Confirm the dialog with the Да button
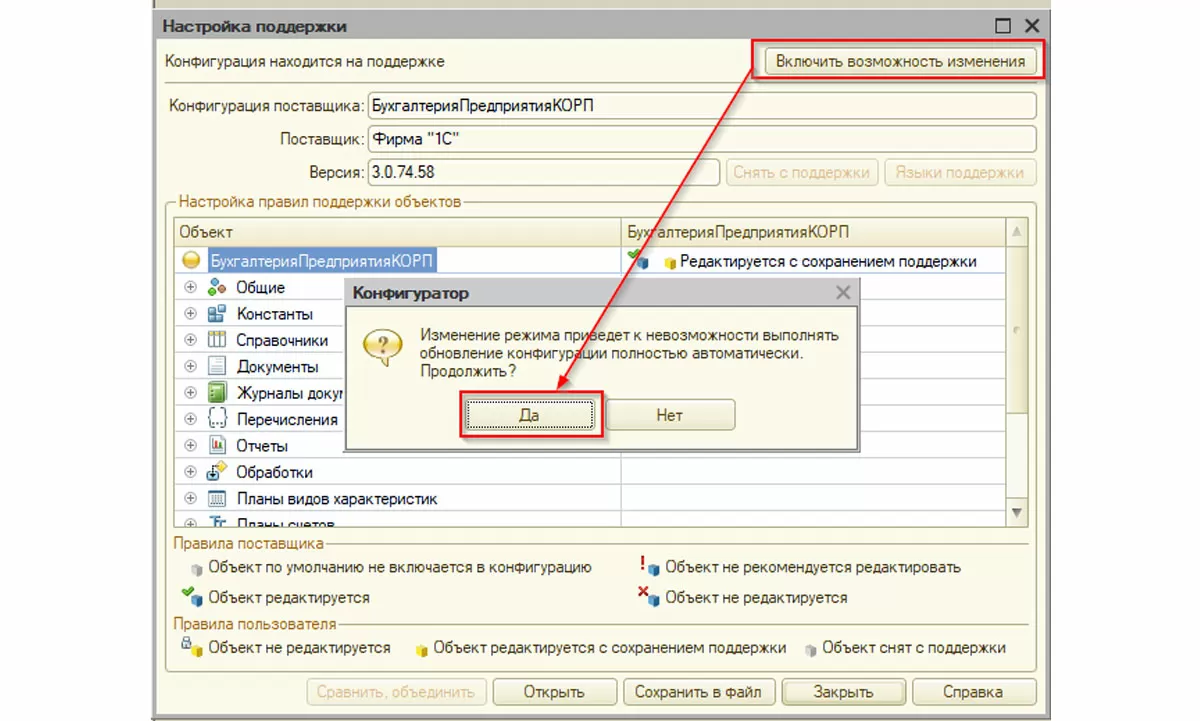 tap(531, 415)
